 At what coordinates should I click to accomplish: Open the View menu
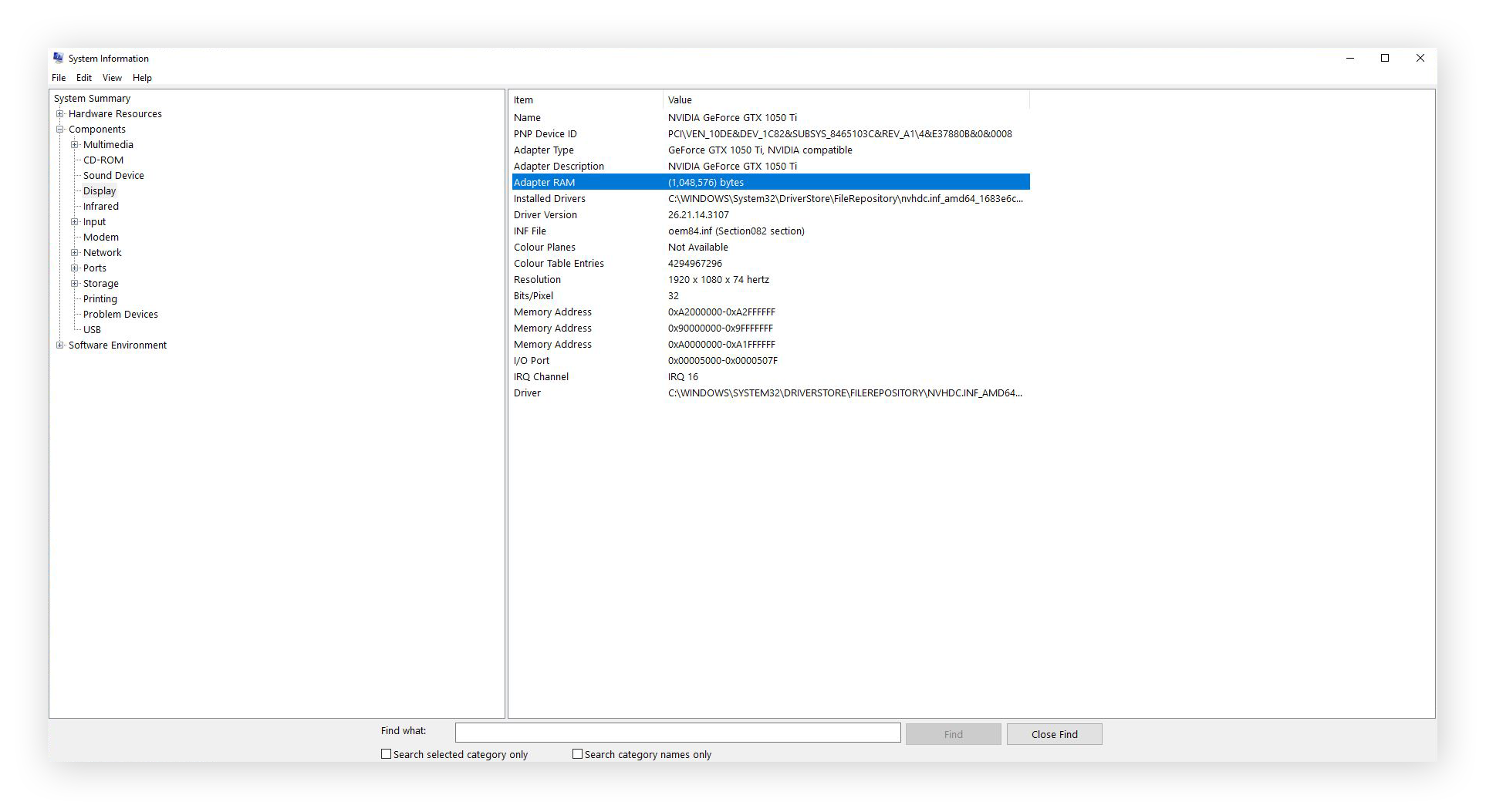click(x=112, y=77)
